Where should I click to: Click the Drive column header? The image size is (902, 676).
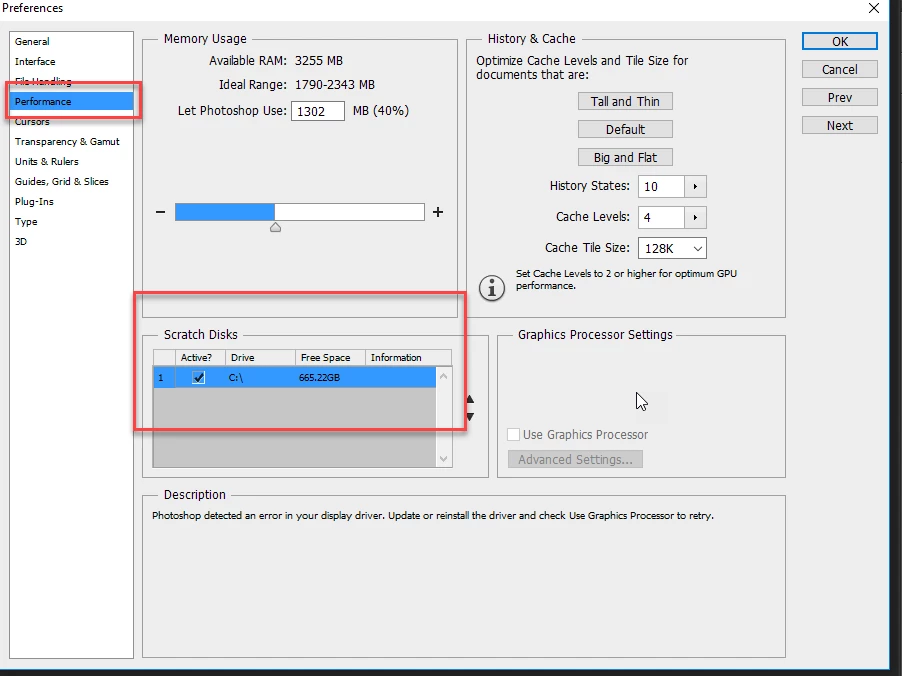[x=260, y=357]
